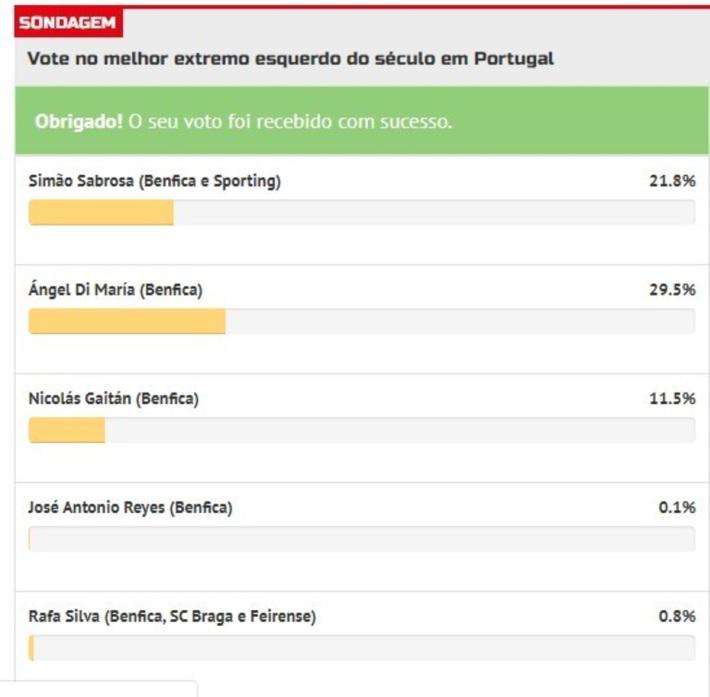The width and height of the screenshot is (710, 697).
Task: Select the Rafa Silva option label
Action: pyautogui.click(x=172, y=617)
